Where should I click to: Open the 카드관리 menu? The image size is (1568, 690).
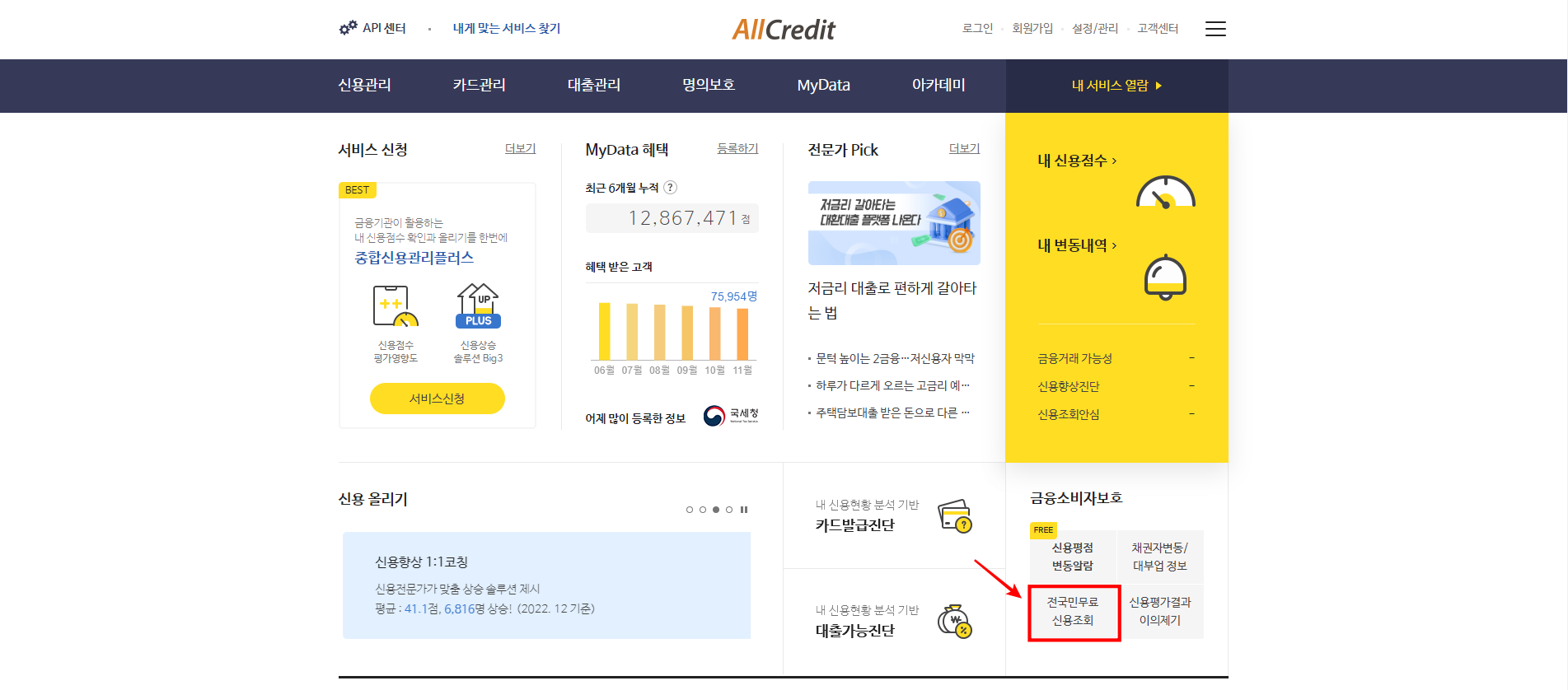click(480, 85)
